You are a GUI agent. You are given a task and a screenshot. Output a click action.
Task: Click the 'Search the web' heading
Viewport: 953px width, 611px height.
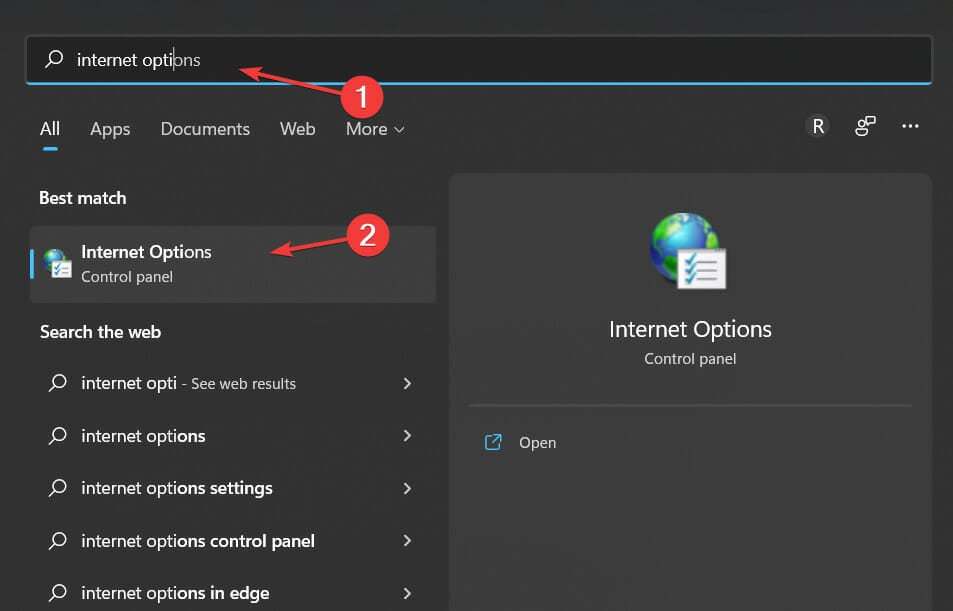tap(100, 332)
